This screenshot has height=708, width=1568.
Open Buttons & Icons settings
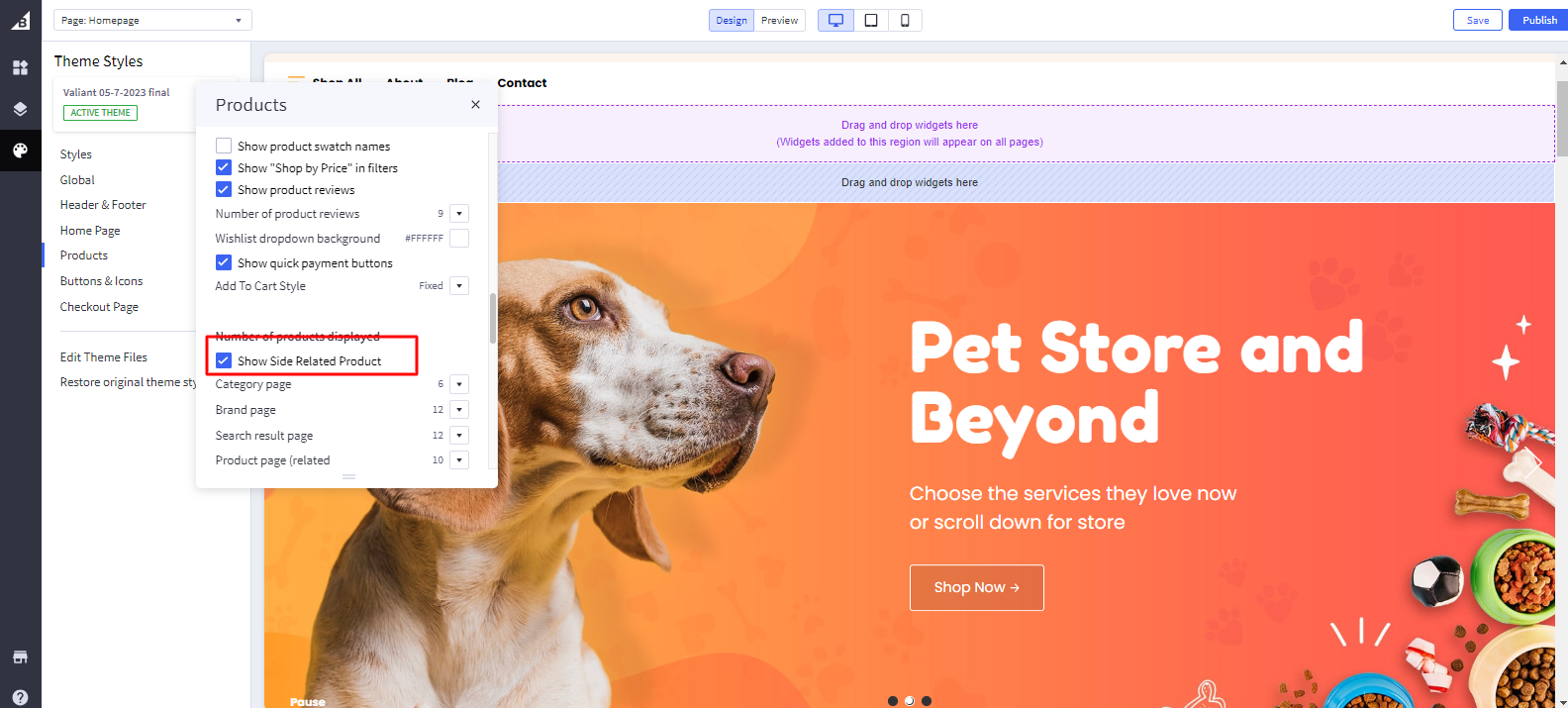pos(101,281)
